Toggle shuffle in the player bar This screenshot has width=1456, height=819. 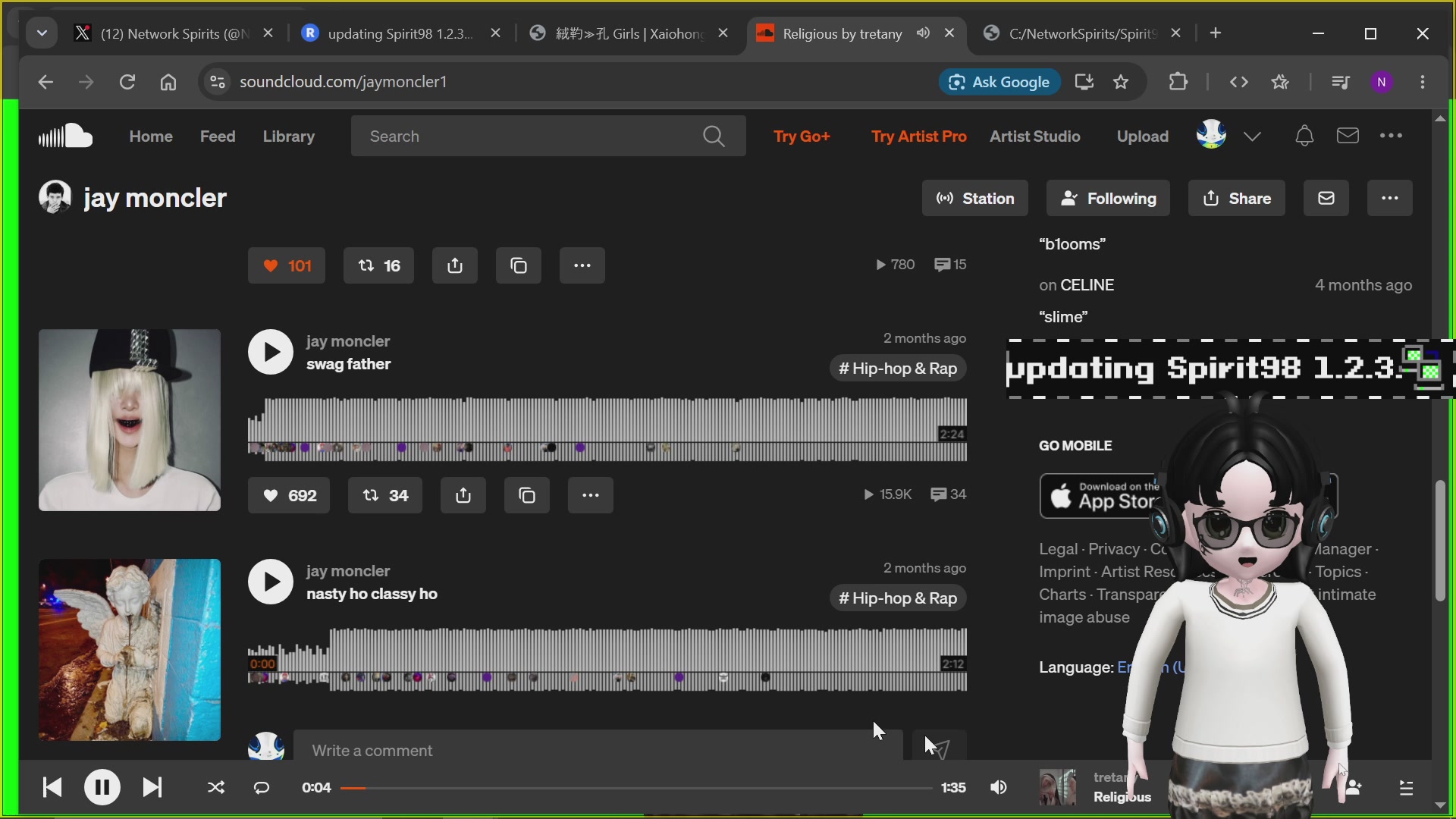click(216, 788)
